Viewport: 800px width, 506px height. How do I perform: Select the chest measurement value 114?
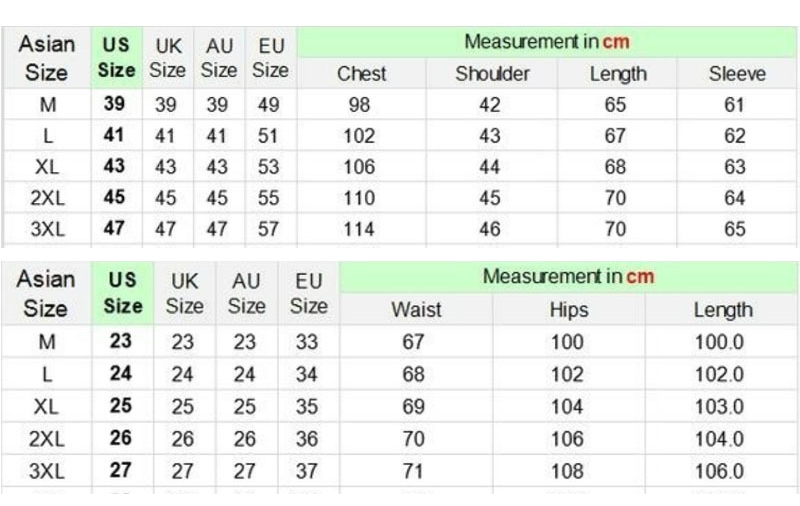(359, 228)
